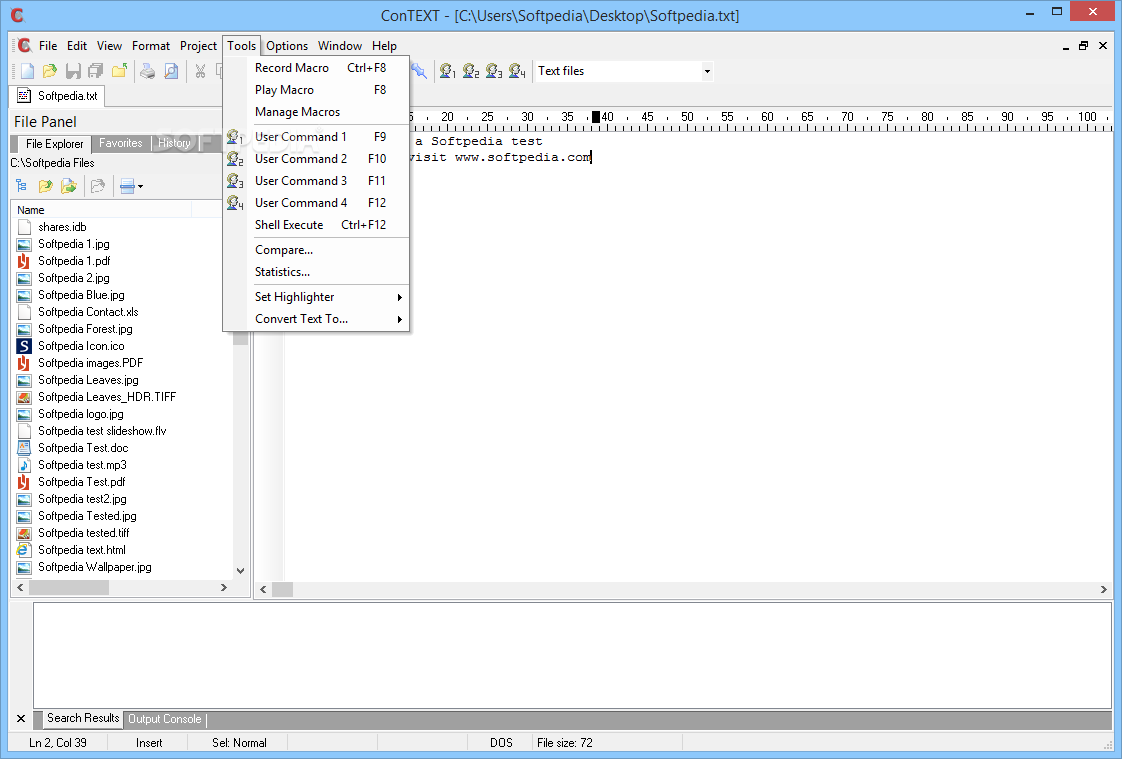Screen dimensions: 1122x759
Task: Open the File Panel view mode dropdown arrow
Action: click(140, 187)
